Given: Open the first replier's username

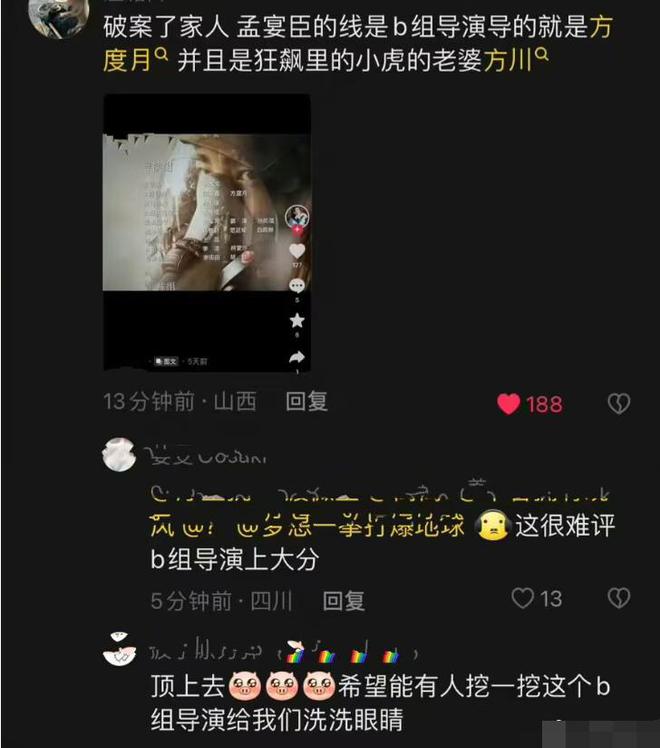Looking at the screenshot, I should (x=207, y=457).
